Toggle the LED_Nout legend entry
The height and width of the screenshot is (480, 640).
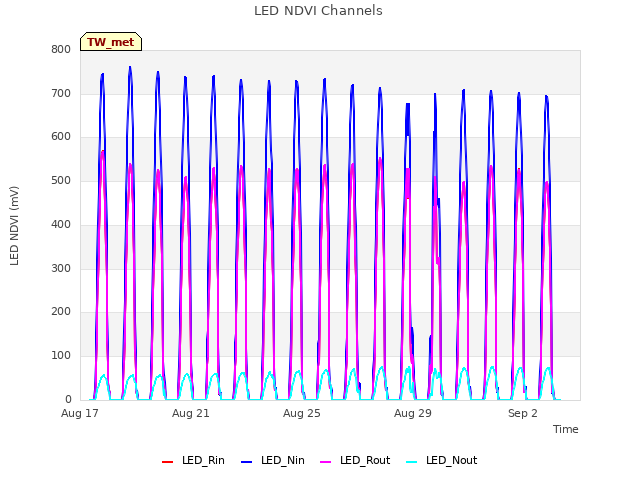point(442,461)
